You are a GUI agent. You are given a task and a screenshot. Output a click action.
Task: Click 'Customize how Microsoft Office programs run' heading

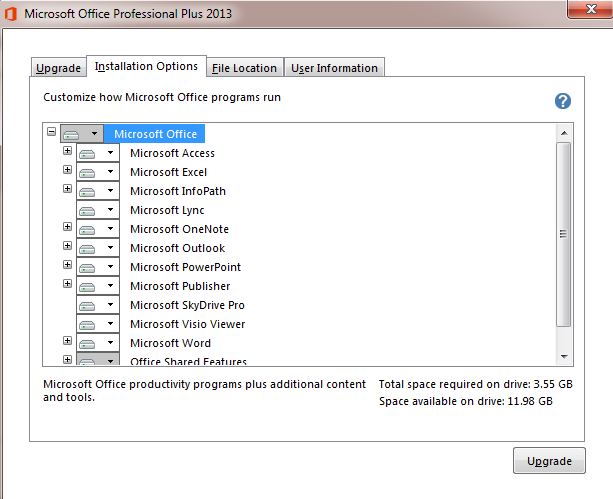point(162,97)
